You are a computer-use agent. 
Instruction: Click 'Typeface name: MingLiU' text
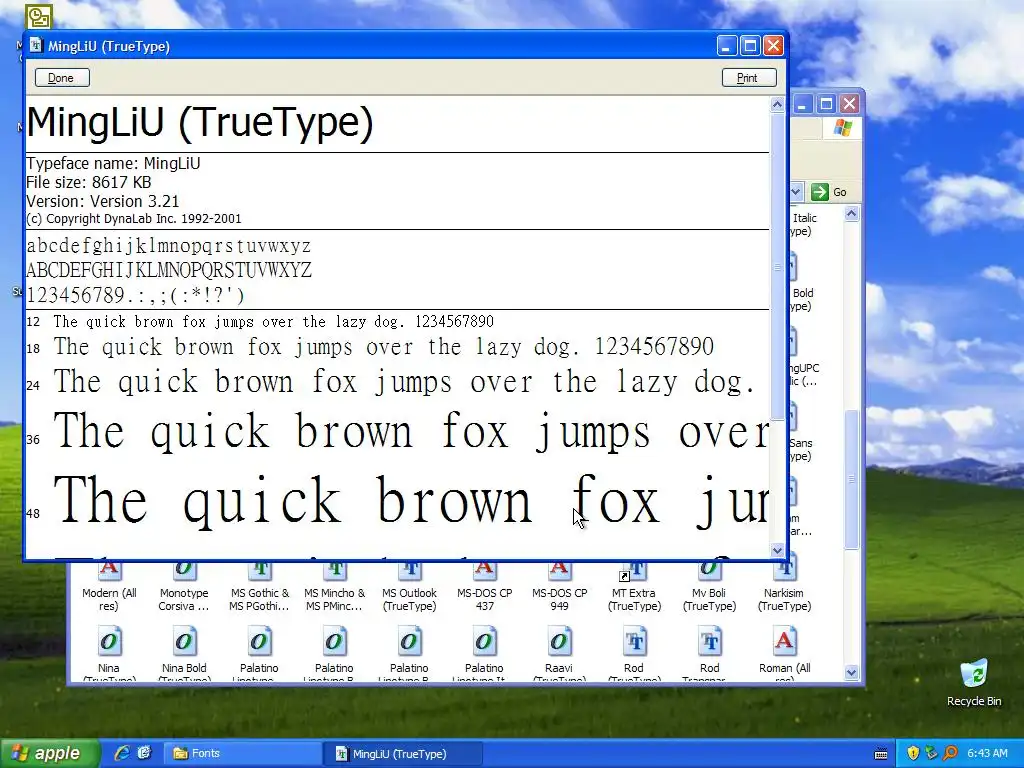[113, 163]
